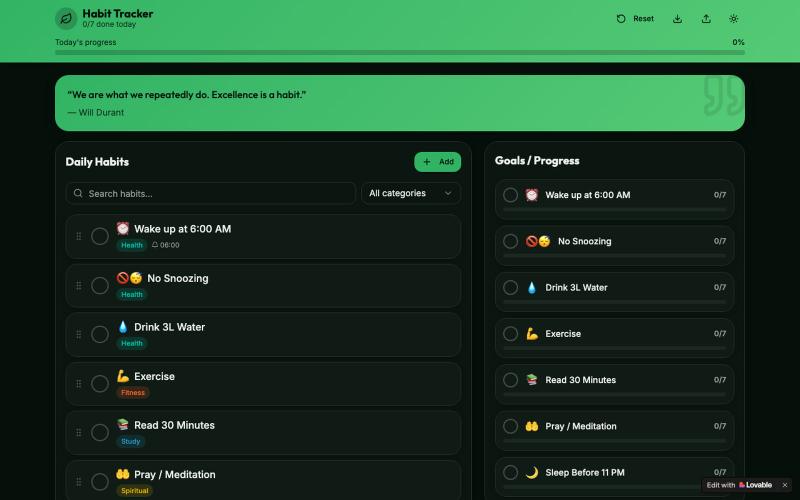The image size is (800, 500).
Task: Click the download icon in the header
Action: 678,19
